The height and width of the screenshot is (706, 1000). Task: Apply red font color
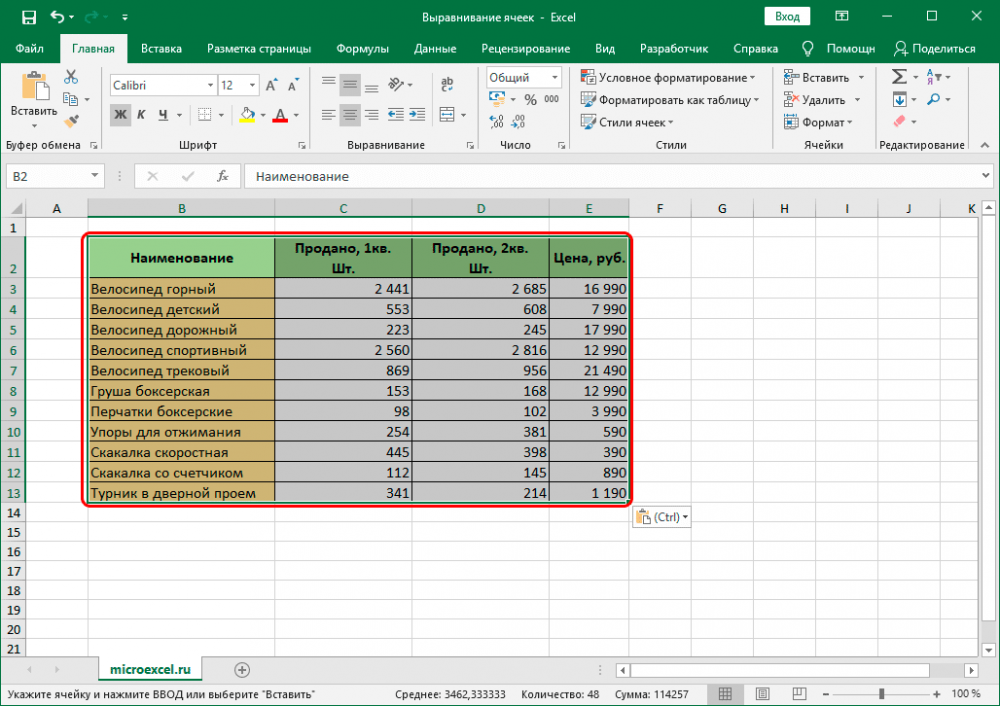pyautogui.click(x=280, y=115)
